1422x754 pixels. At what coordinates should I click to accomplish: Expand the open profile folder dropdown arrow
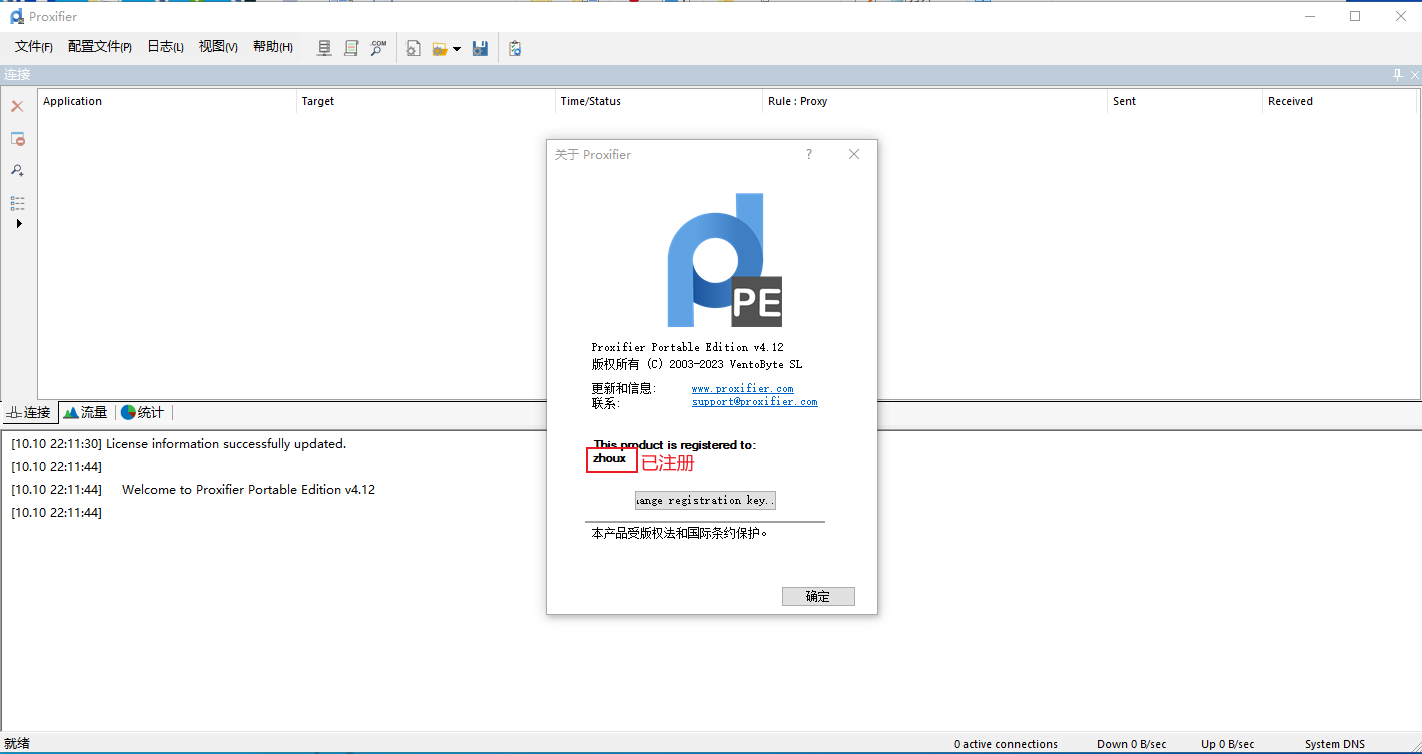coord(457,49)
